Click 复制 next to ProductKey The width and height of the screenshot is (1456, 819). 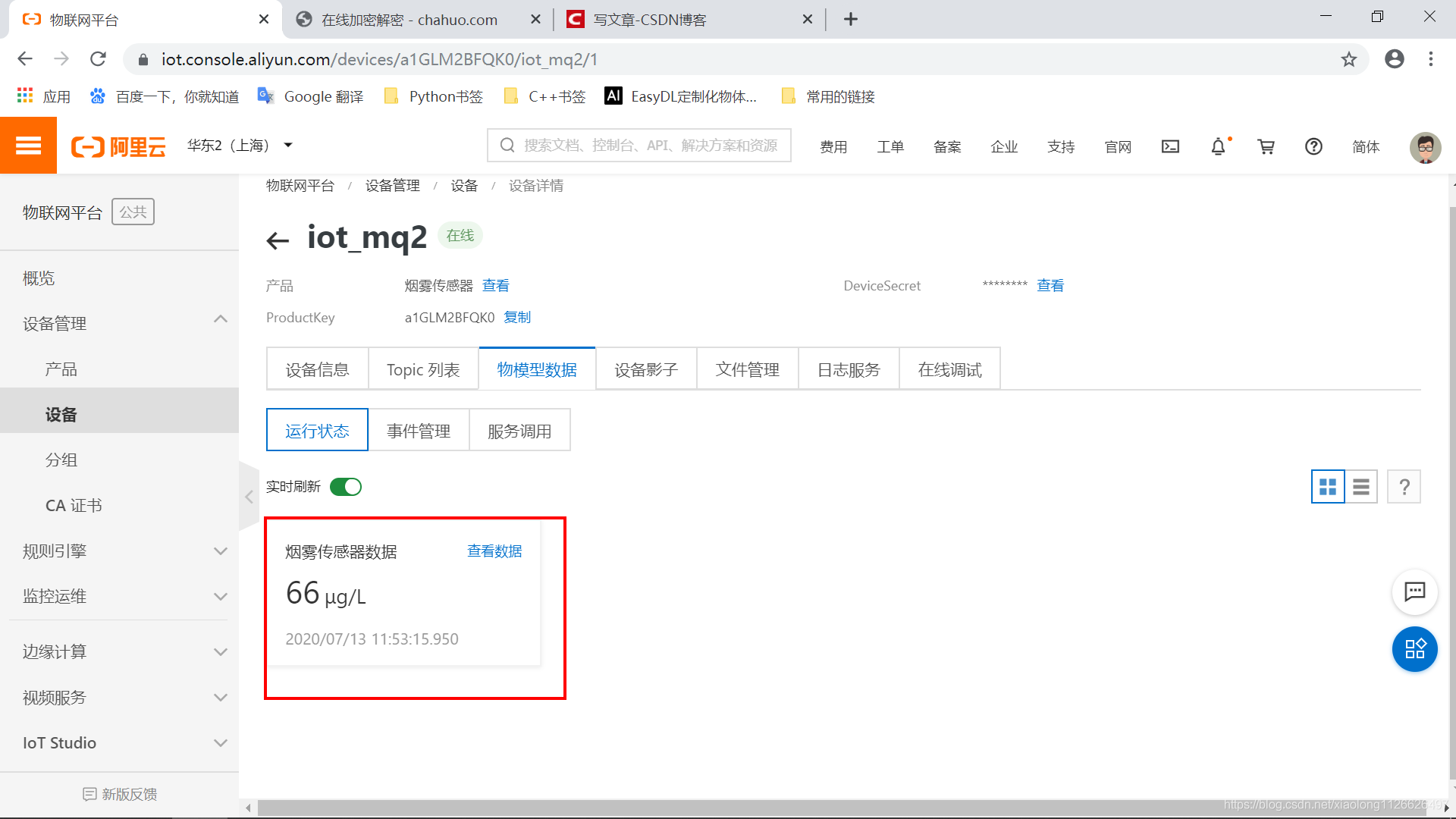[x=517, y=317]
